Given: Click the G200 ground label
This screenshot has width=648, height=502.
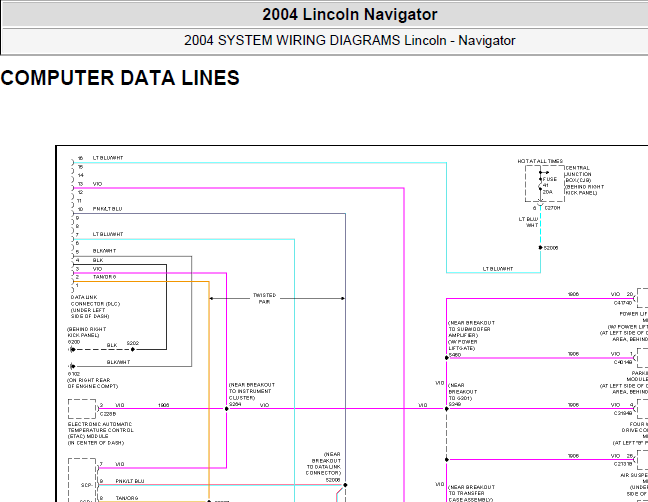Looking at the screenshot, I should click(x=74, y=342).
